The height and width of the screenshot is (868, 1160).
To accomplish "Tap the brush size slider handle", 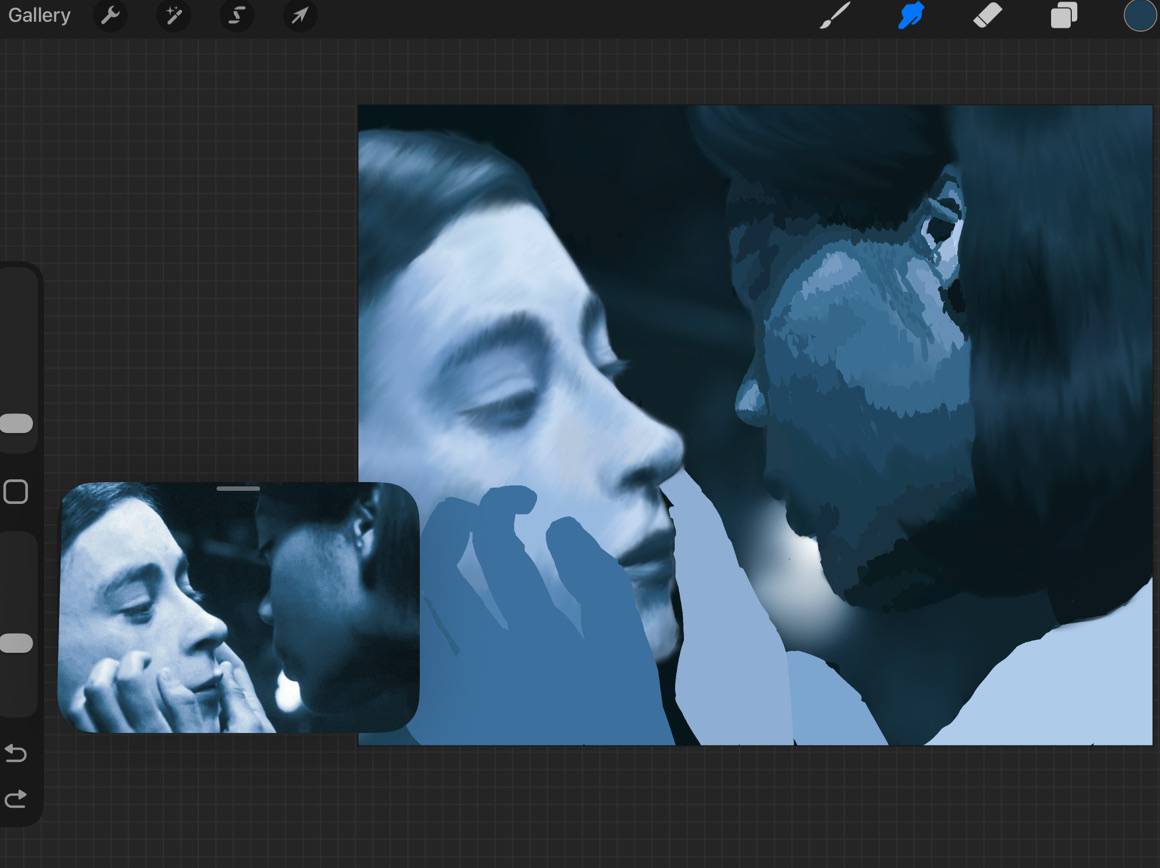I will click(x=16, y=423).
